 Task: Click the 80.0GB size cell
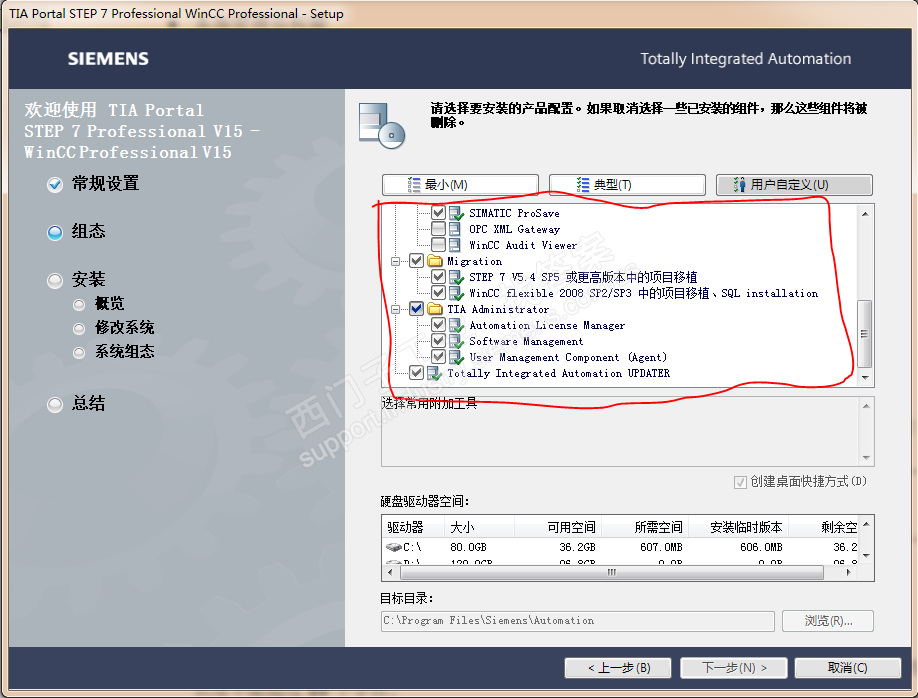point(468,548)
